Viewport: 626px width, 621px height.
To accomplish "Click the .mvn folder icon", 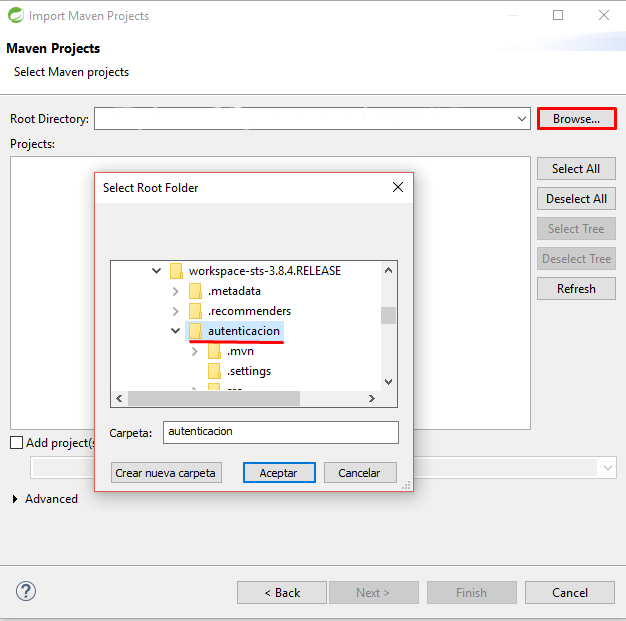I will point(214,351).
